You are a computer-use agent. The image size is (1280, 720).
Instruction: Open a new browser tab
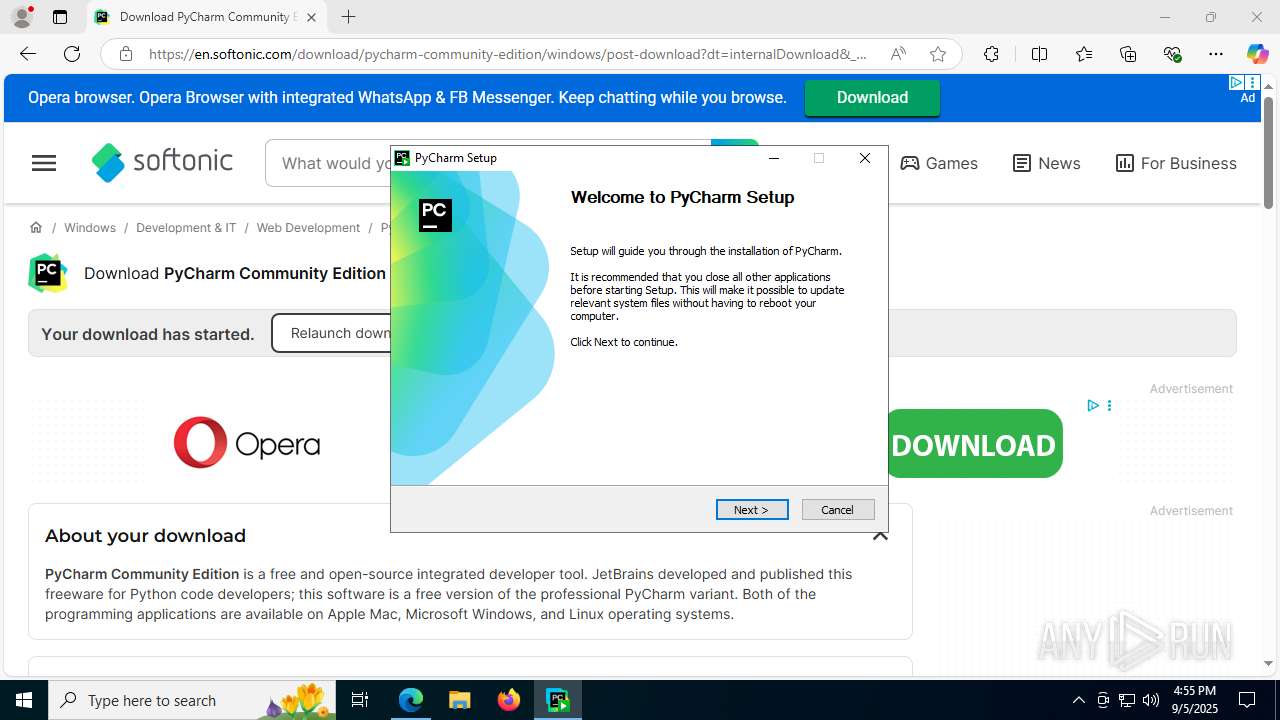348,17
